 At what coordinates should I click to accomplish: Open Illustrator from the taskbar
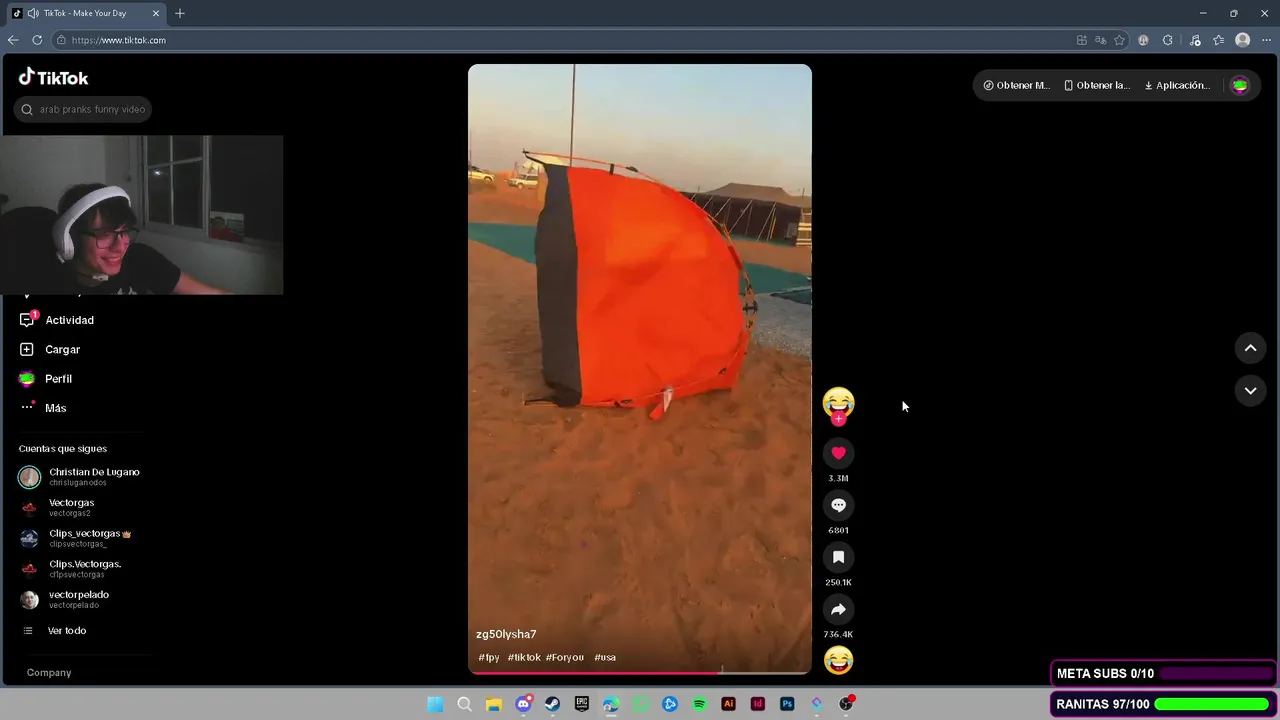pos(728,704)
